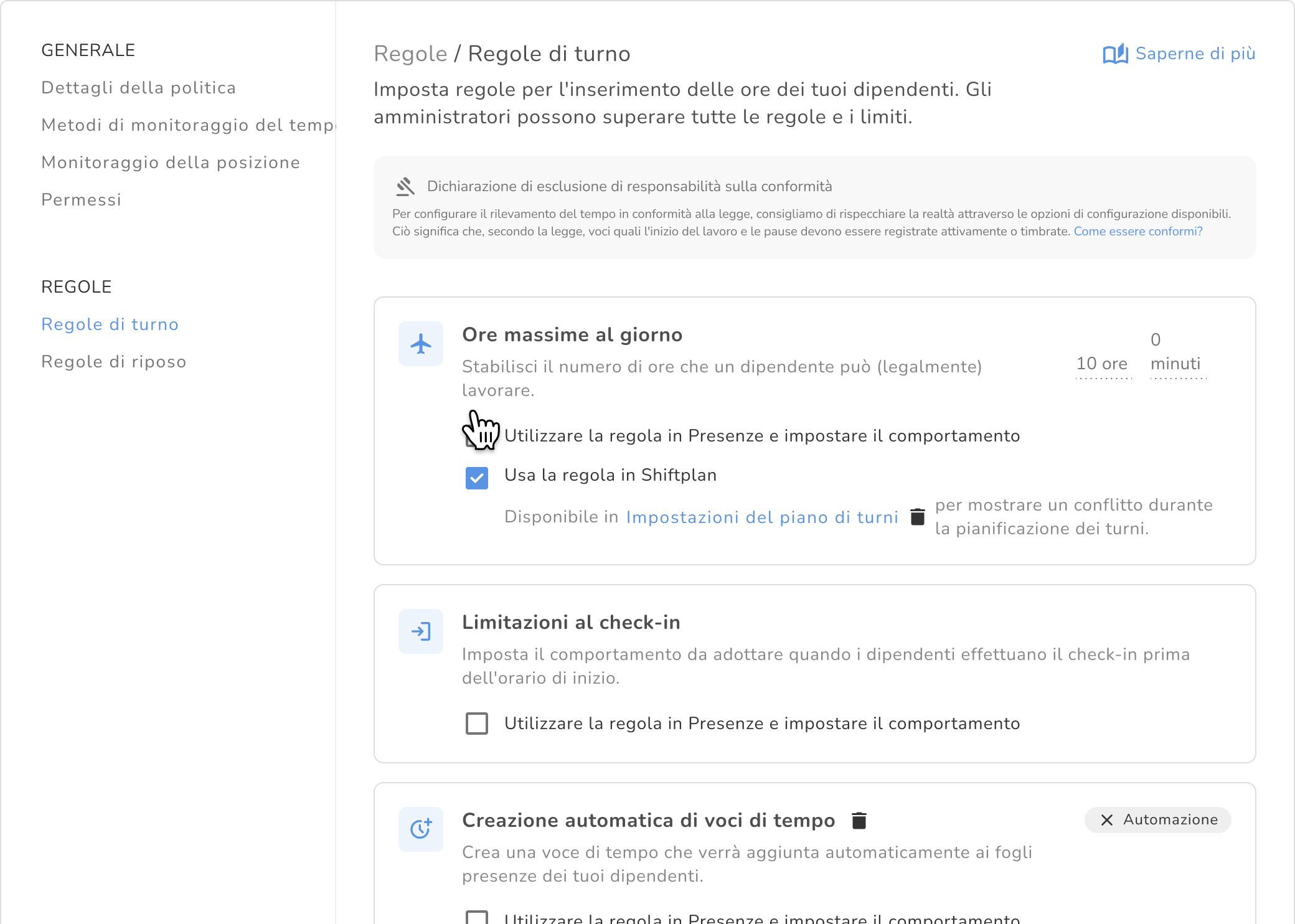Click the X icon on the Automazione tag
Viewport: 1295px width, 924px height.
tap(1106, 820)
